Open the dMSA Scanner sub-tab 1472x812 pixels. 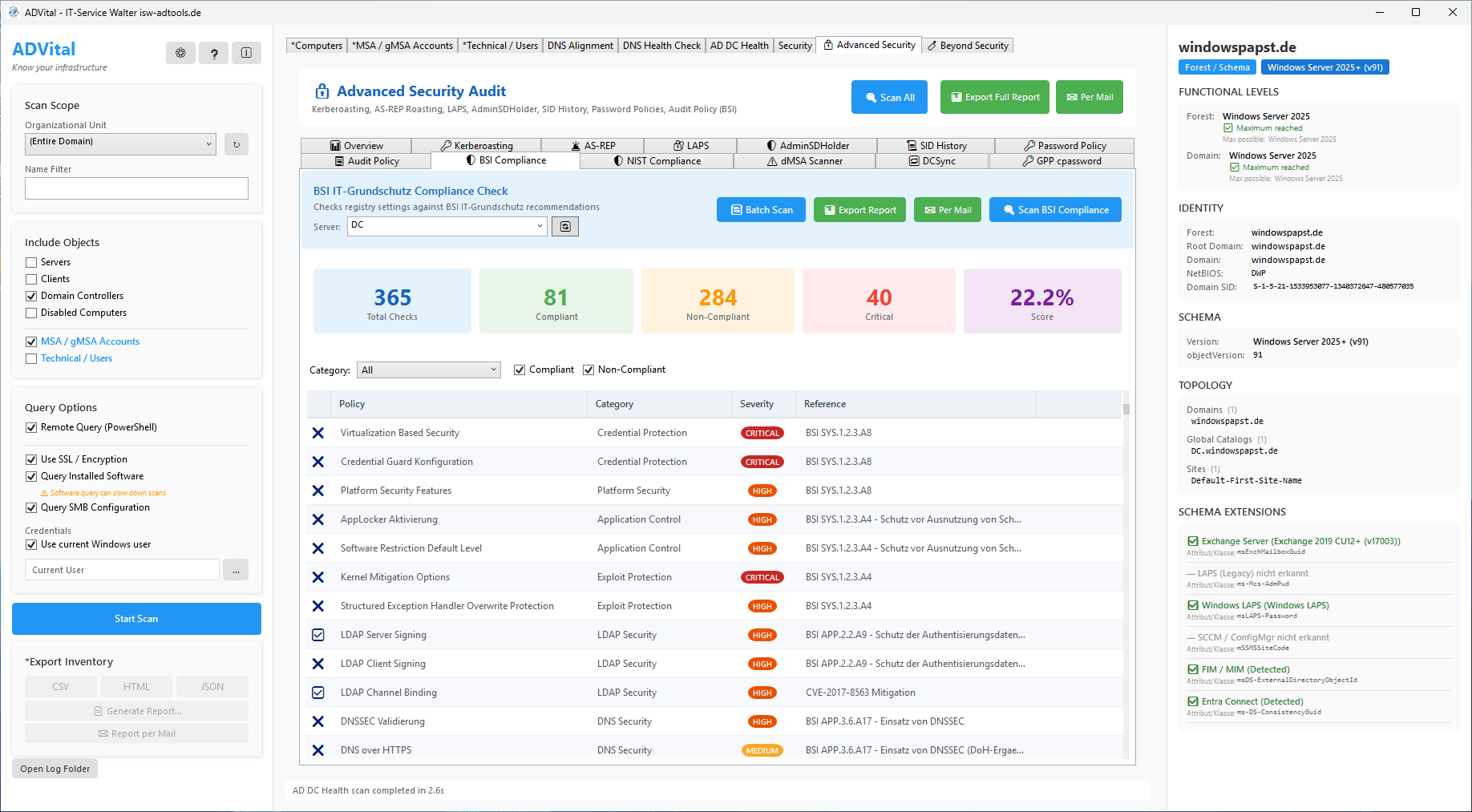point(804,161)
